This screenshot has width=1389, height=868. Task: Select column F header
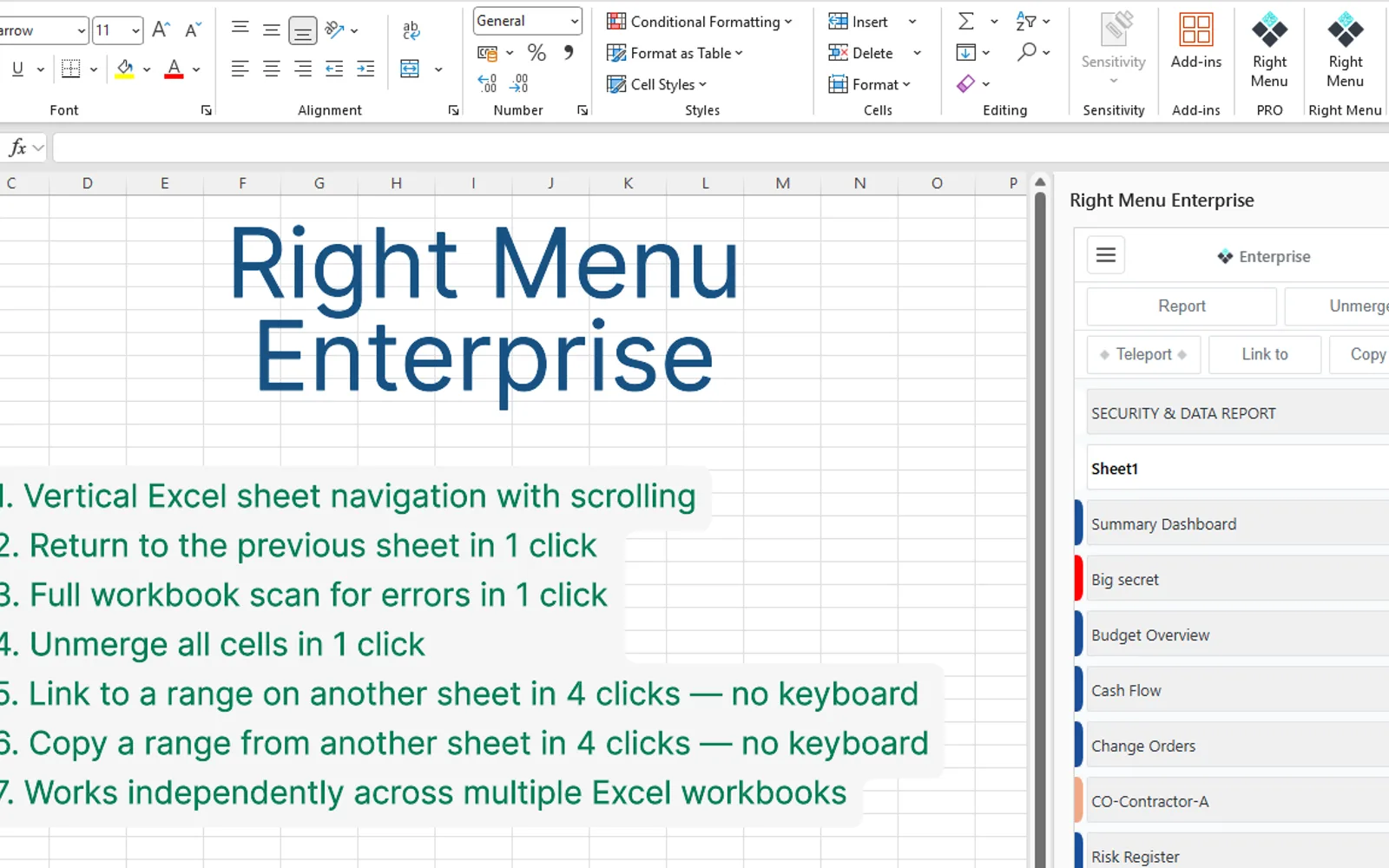(x=242, y=183)
